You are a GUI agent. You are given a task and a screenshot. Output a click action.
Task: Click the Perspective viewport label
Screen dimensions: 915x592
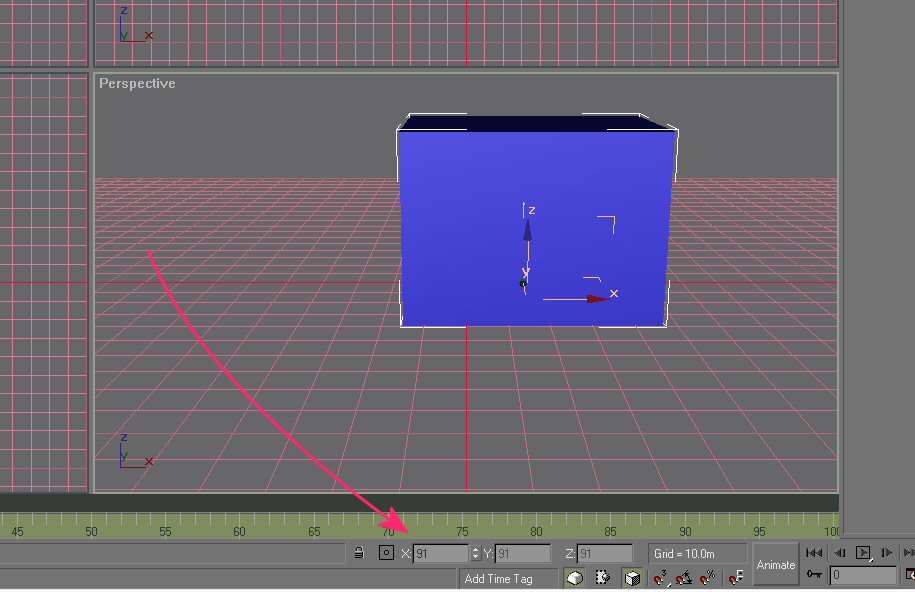pos(137,84)
